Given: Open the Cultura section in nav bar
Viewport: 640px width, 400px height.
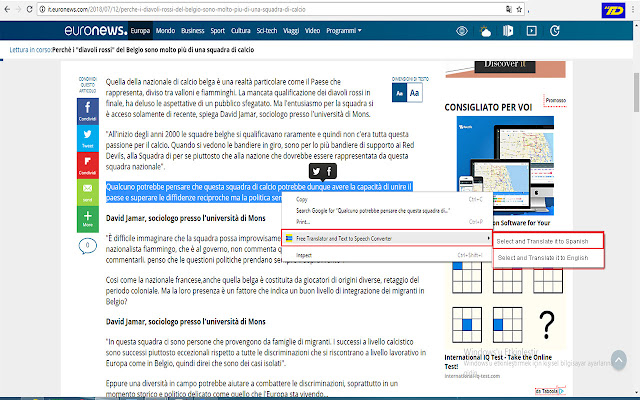Looking at the screenshot, I should click(x=240, y=31).
